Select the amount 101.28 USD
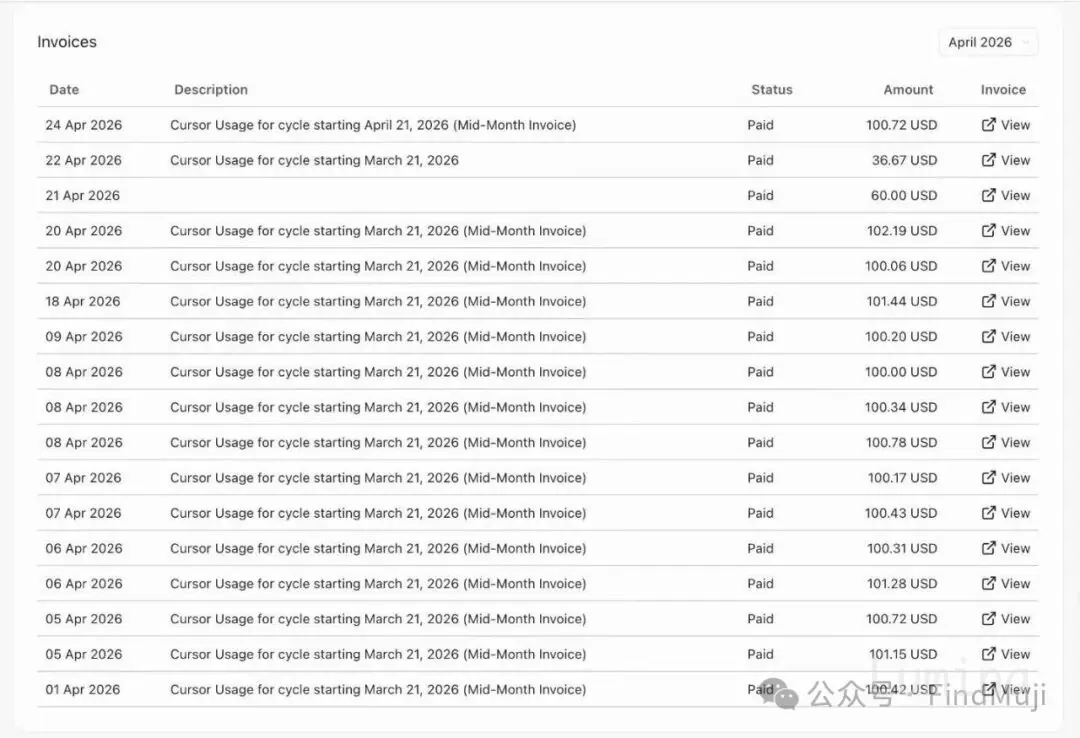 [902, 583]
